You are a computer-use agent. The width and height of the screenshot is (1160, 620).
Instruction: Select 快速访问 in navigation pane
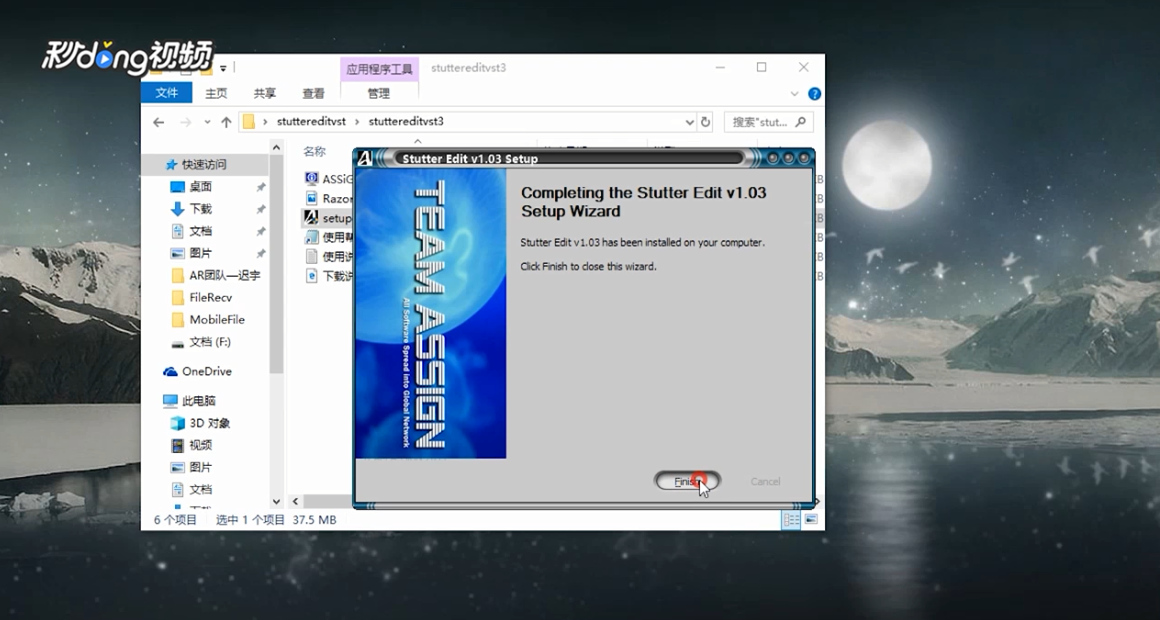204,164
